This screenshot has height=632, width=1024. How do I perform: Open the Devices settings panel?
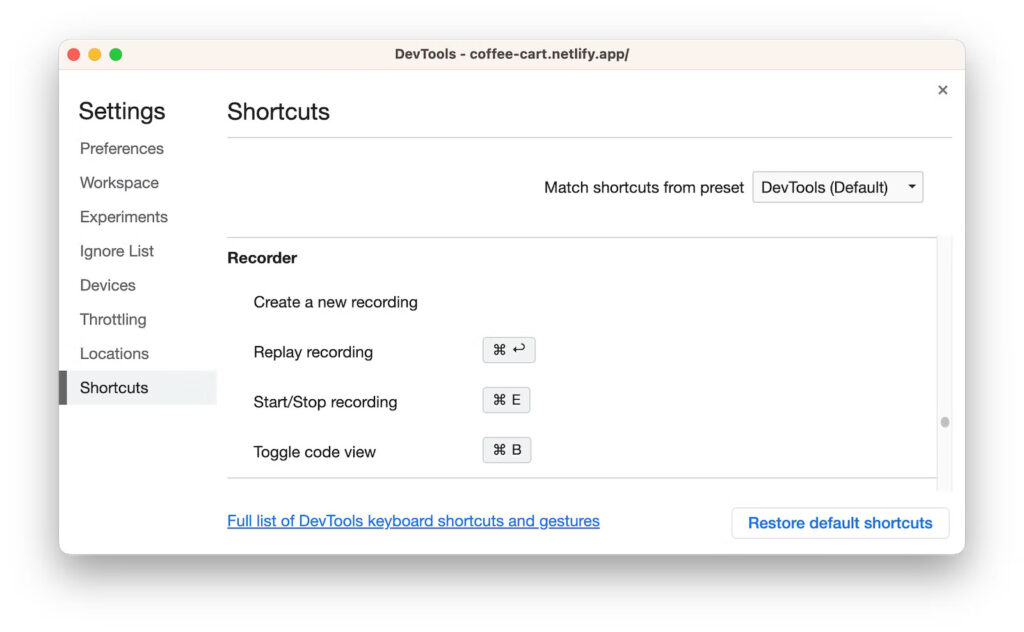tap(107, 285)
